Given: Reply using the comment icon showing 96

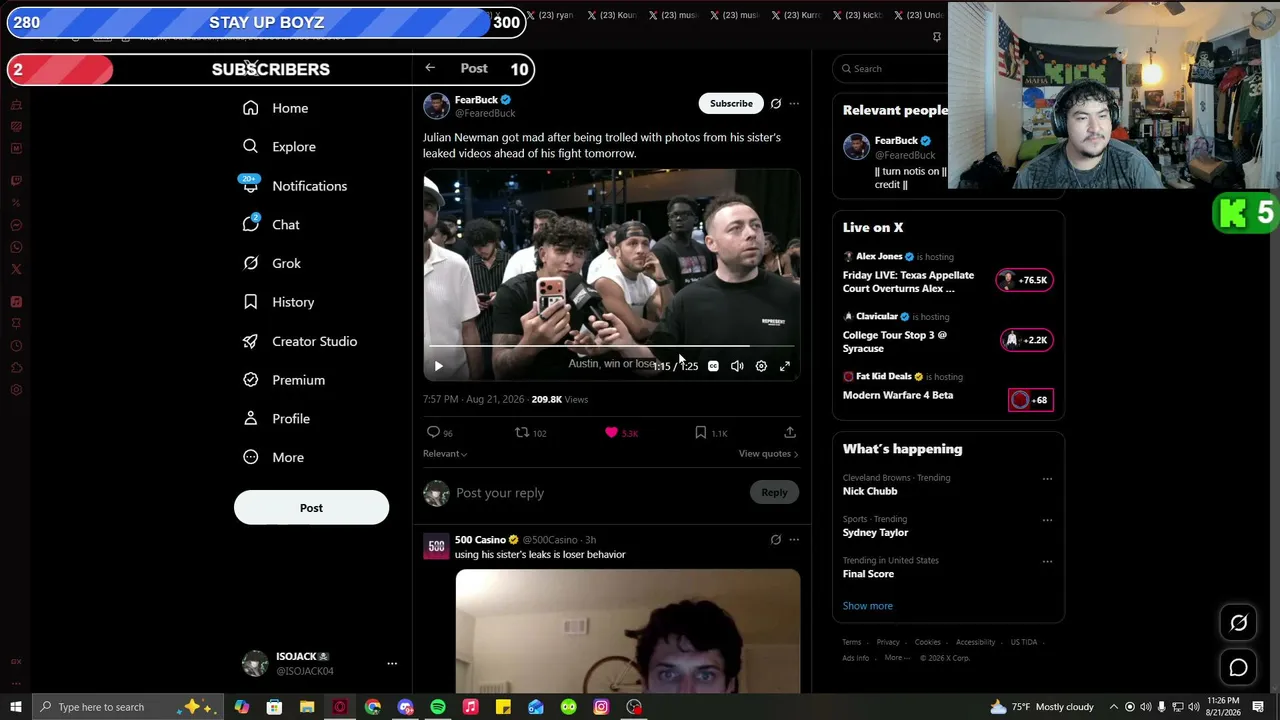Looking at the screenshot, I should (440, 433).
